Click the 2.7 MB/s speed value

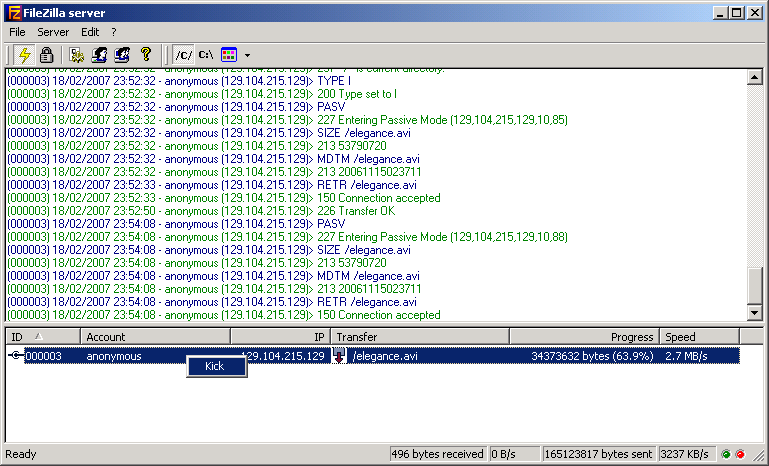(686, 356)
